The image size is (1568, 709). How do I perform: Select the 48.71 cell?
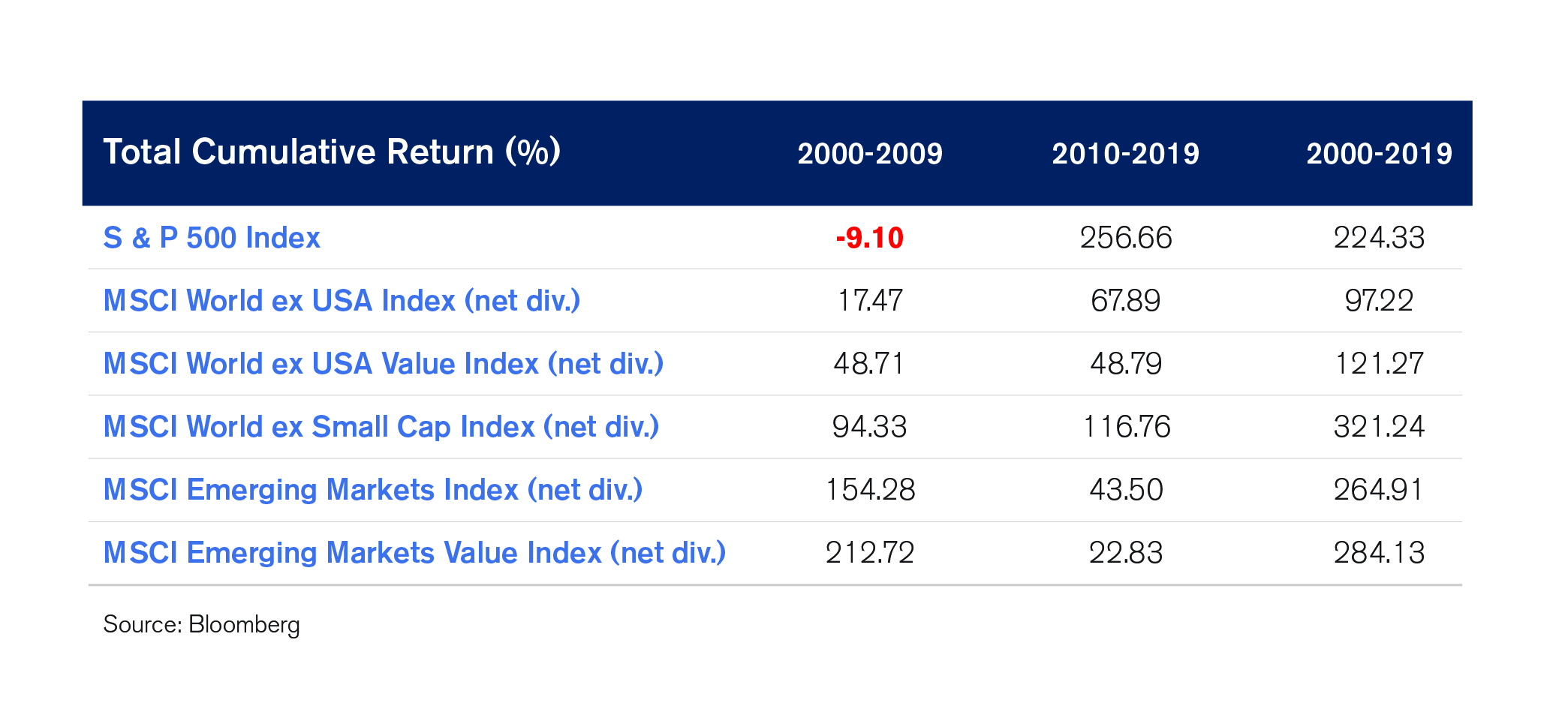click(x=869, y=364)
